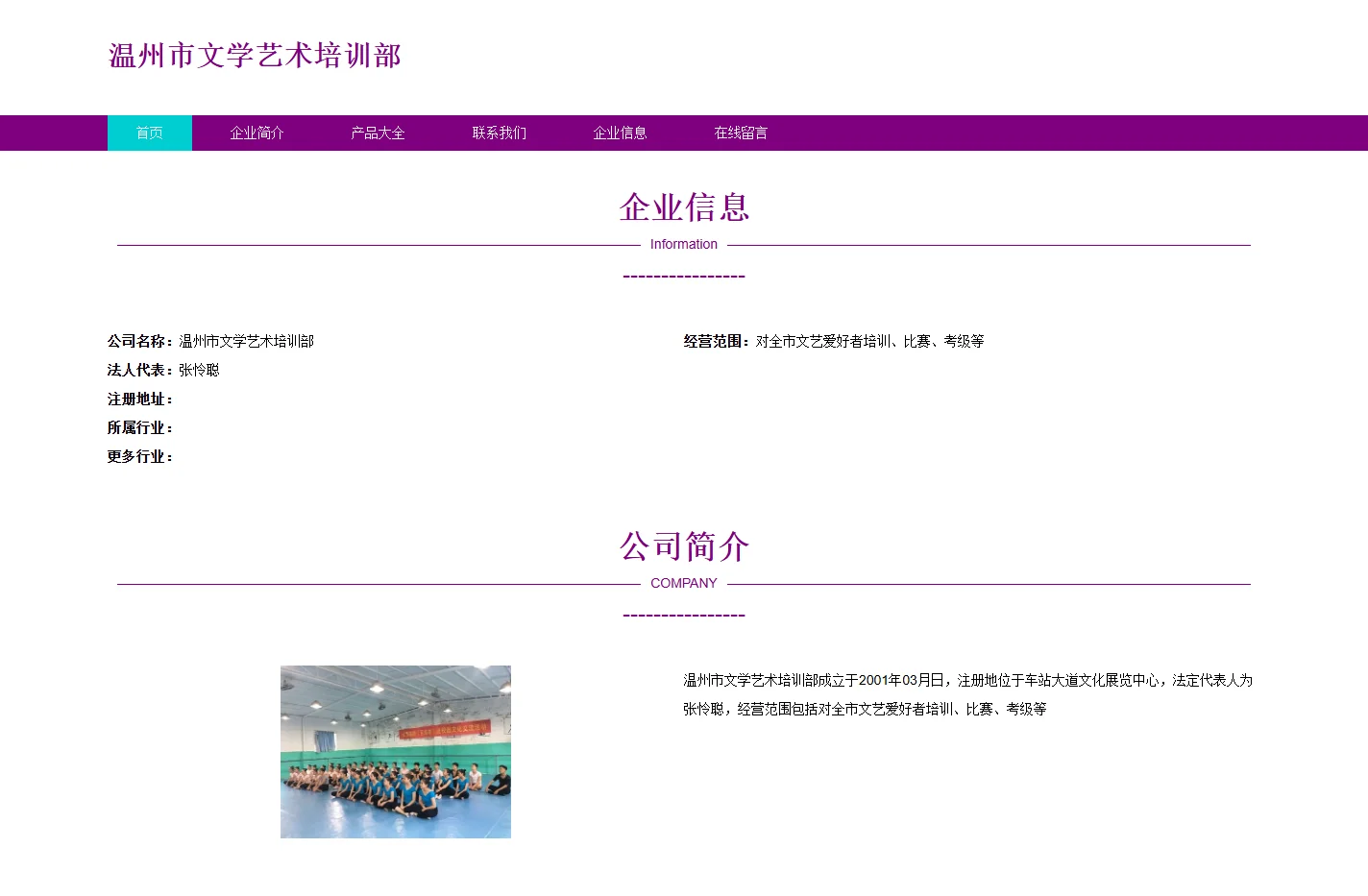Click 经营范围 label

coord(717,341)
